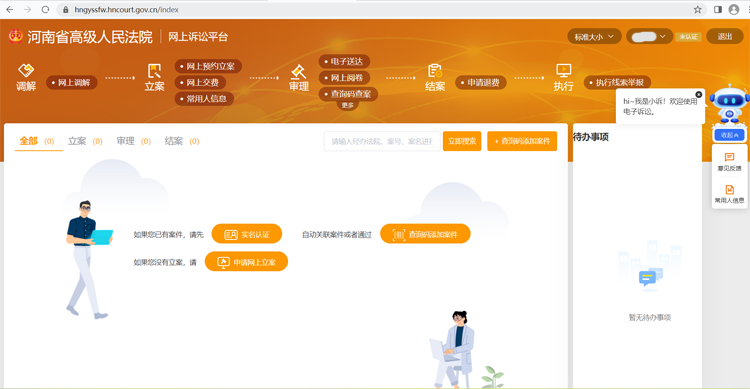Reload the page
Image resolution: width=750 pixels, height=389 pixels.
(45, 10)
